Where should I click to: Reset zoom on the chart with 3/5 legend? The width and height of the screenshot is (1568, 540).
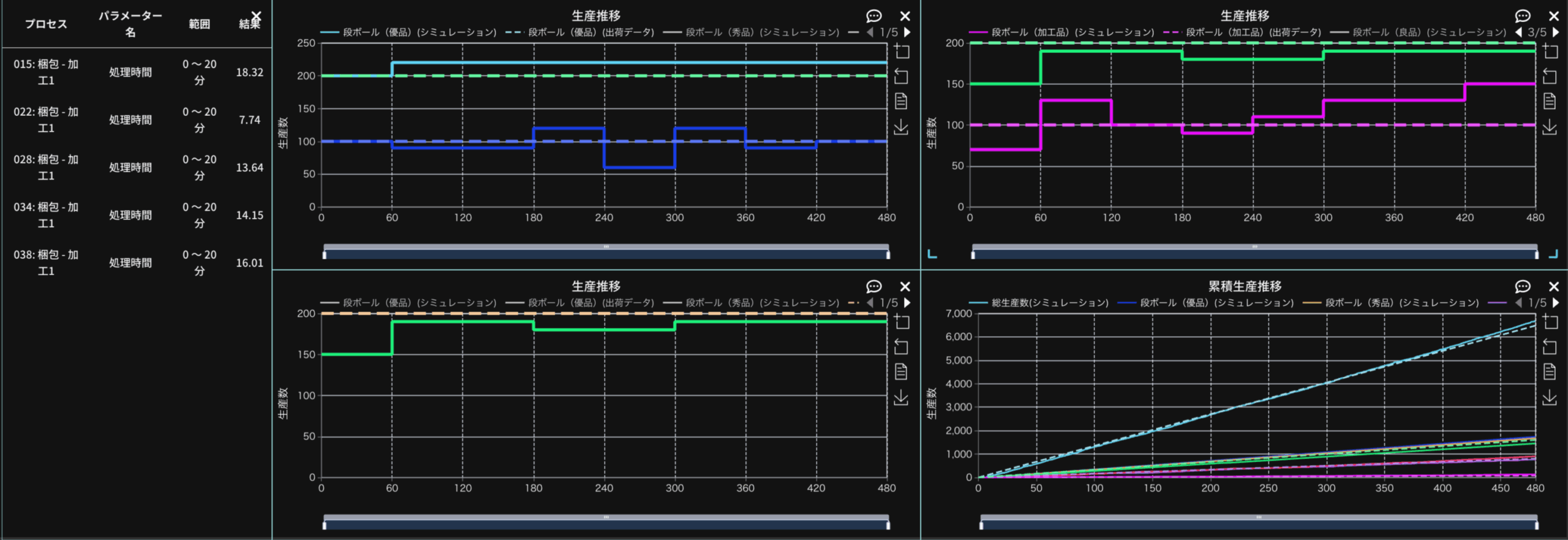coord(1549,77)
